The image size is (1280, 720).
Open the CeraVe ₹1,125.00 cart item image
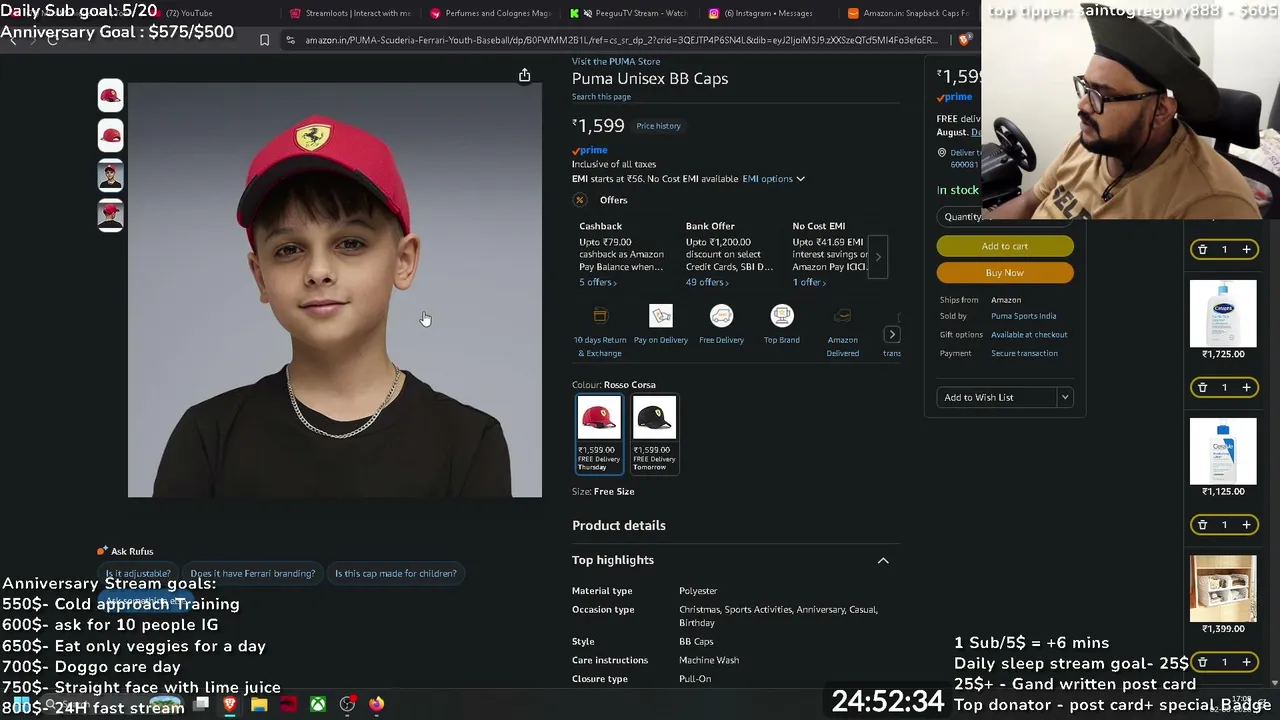(1223, 451)
